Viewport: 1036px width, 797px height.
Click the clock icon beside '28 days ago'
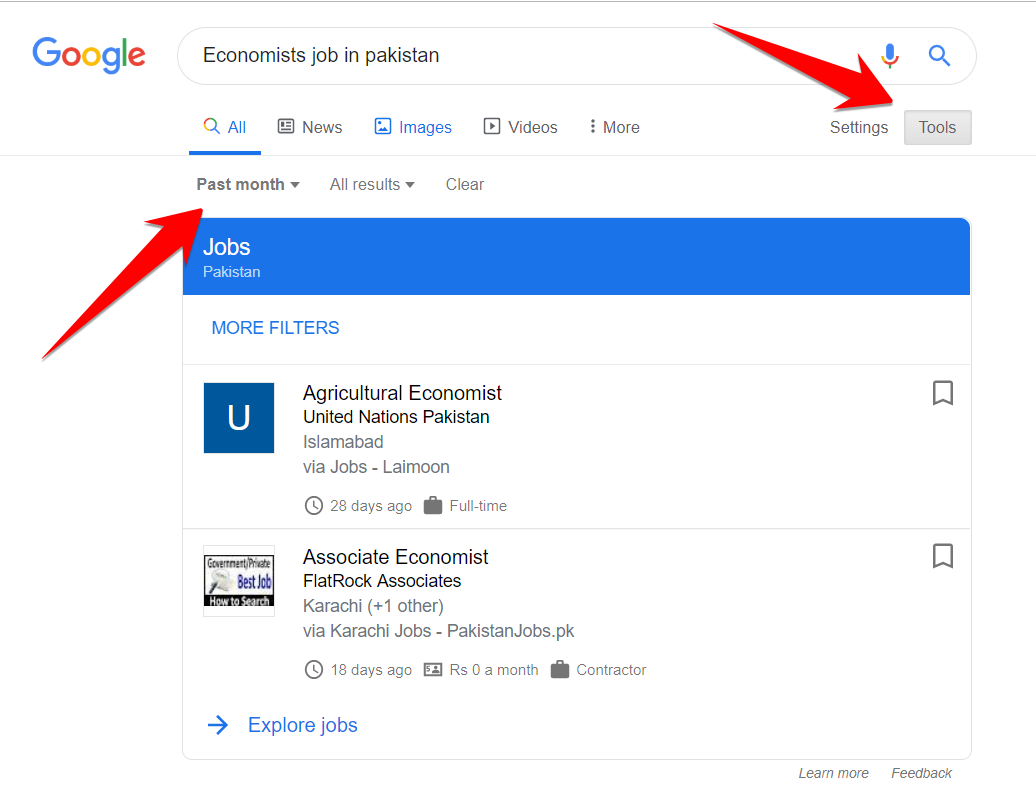[x=313, y=506]
